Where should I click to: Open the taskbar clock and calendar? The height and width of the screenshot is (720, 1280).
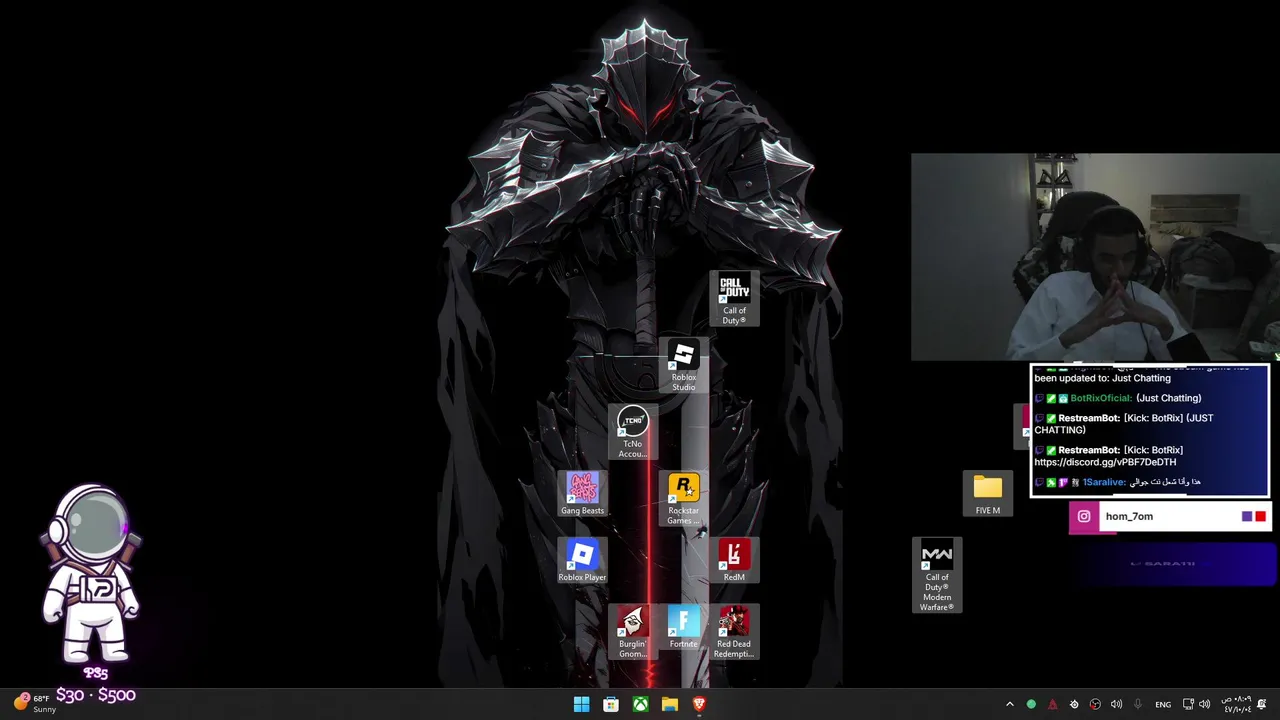1238,704
